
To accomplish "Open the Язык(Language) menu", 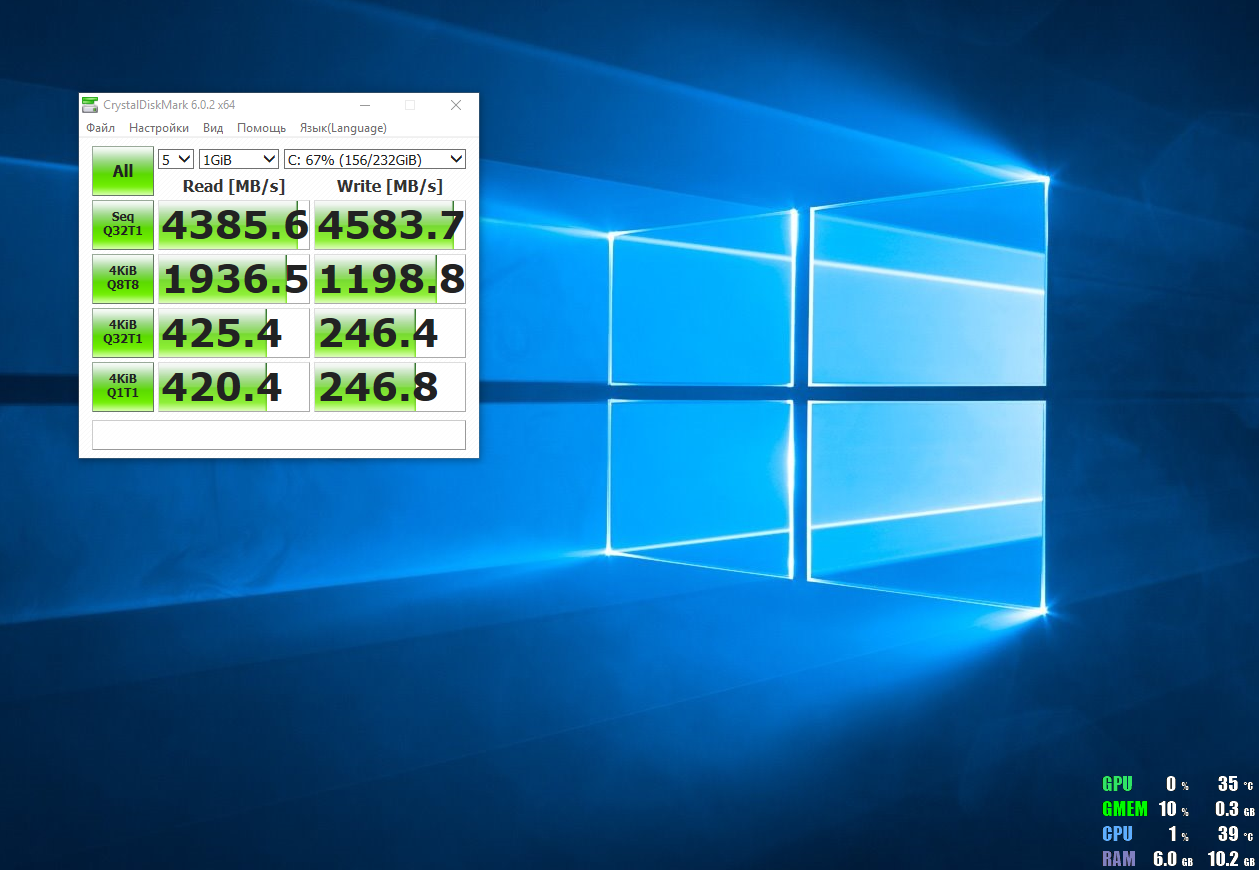I will tap(343, 128).
